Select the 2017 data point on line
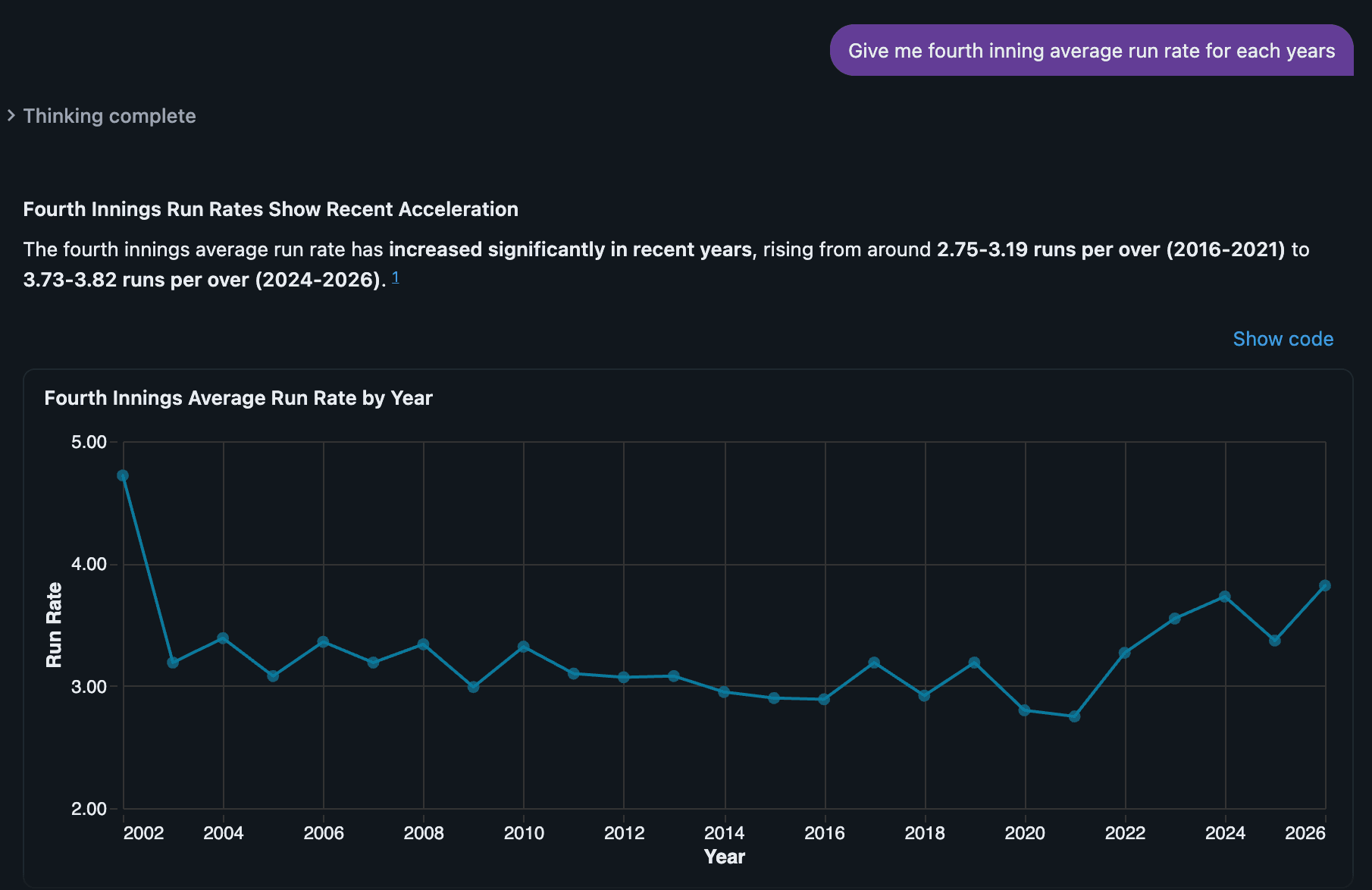 click(874, 663)
